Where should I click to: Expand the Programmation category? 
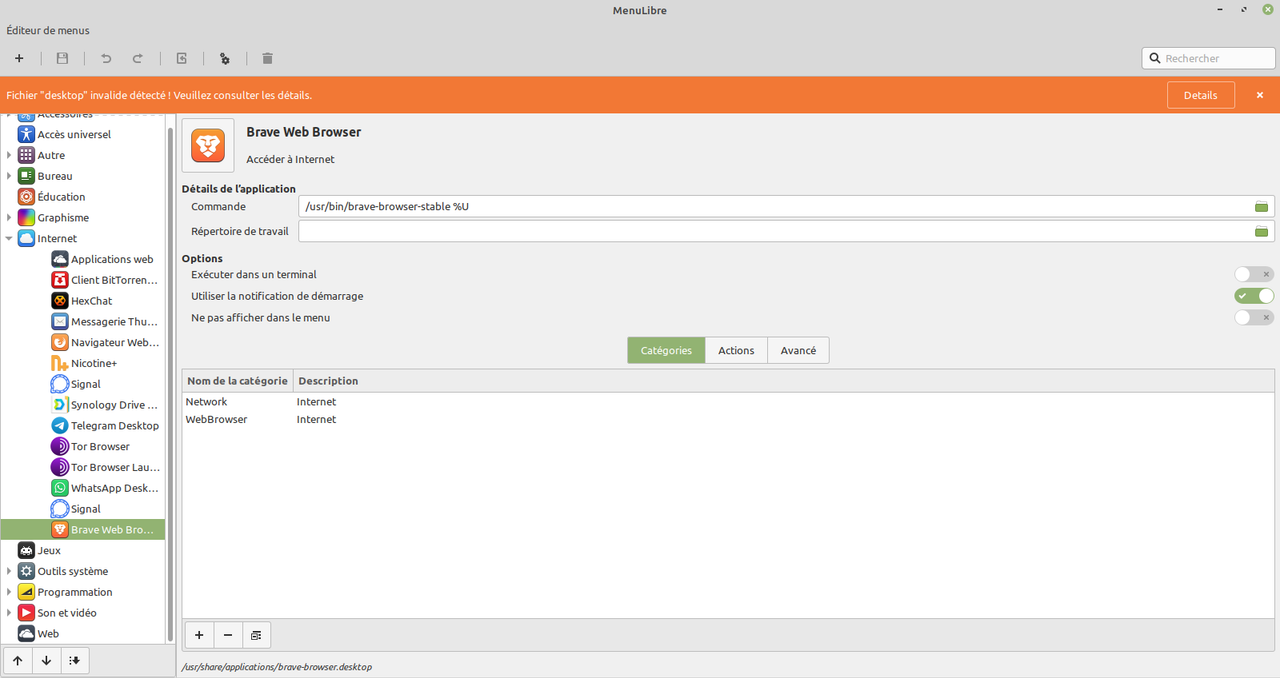[9, 592]
